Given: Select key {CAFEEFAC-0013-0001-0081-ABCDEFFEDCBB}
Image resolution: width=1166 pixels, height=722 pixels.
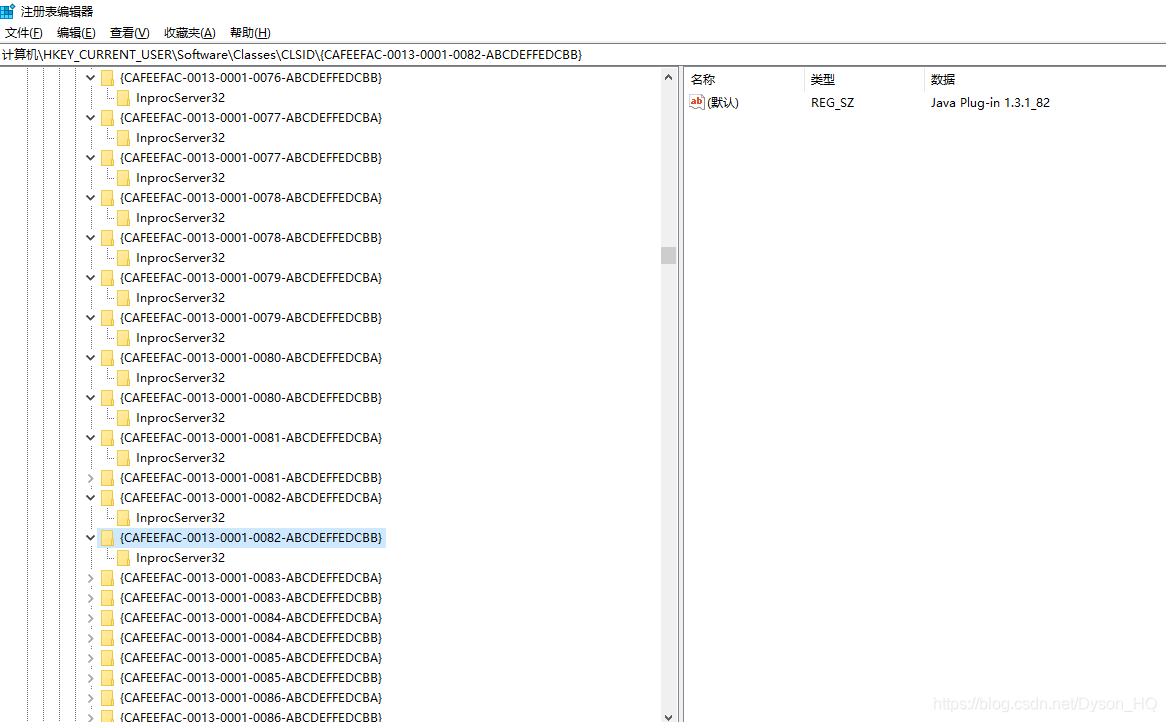Looking at the screenshot, I should click(x=251, y=478).
